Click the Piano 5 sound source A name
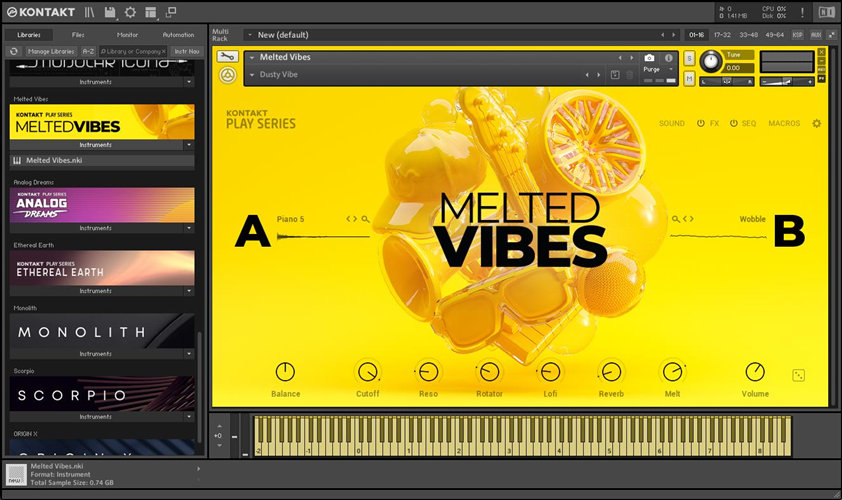The image size is (842, 500). click(x=291, y=219)
